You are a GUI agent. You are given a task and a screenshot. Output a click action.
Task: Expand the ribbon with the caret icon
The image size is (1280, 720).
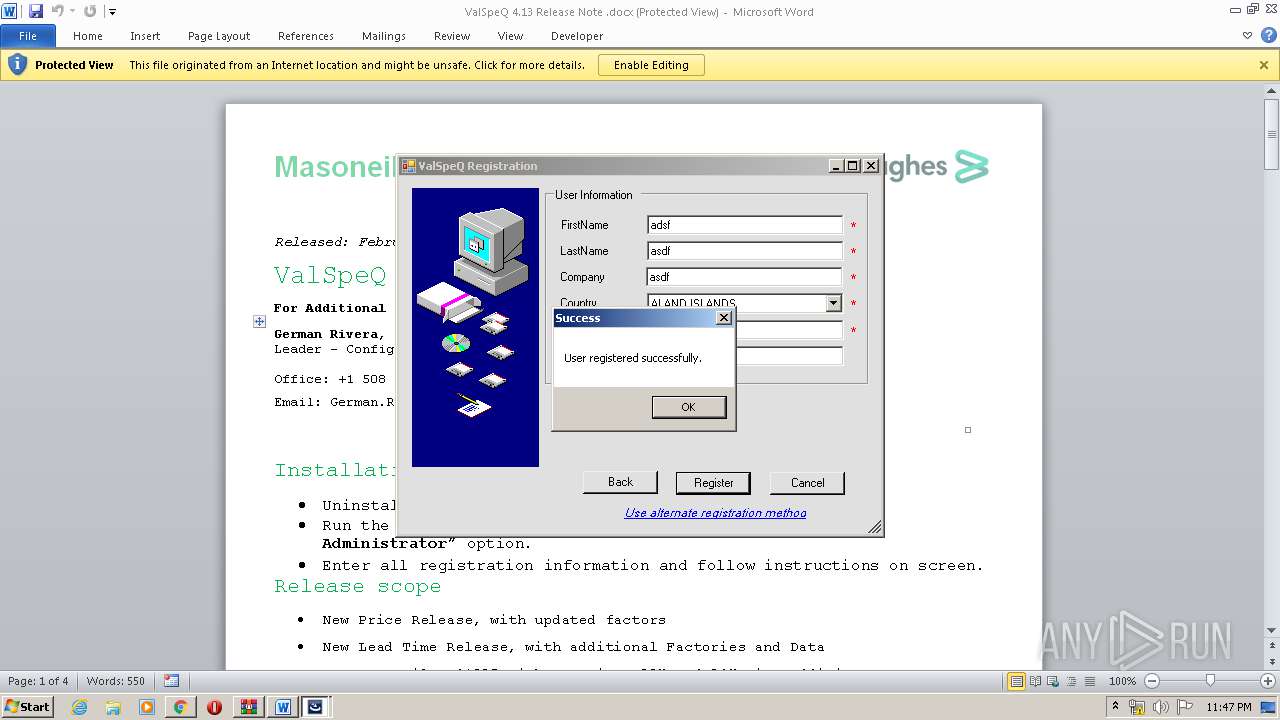click(1247, 36)
